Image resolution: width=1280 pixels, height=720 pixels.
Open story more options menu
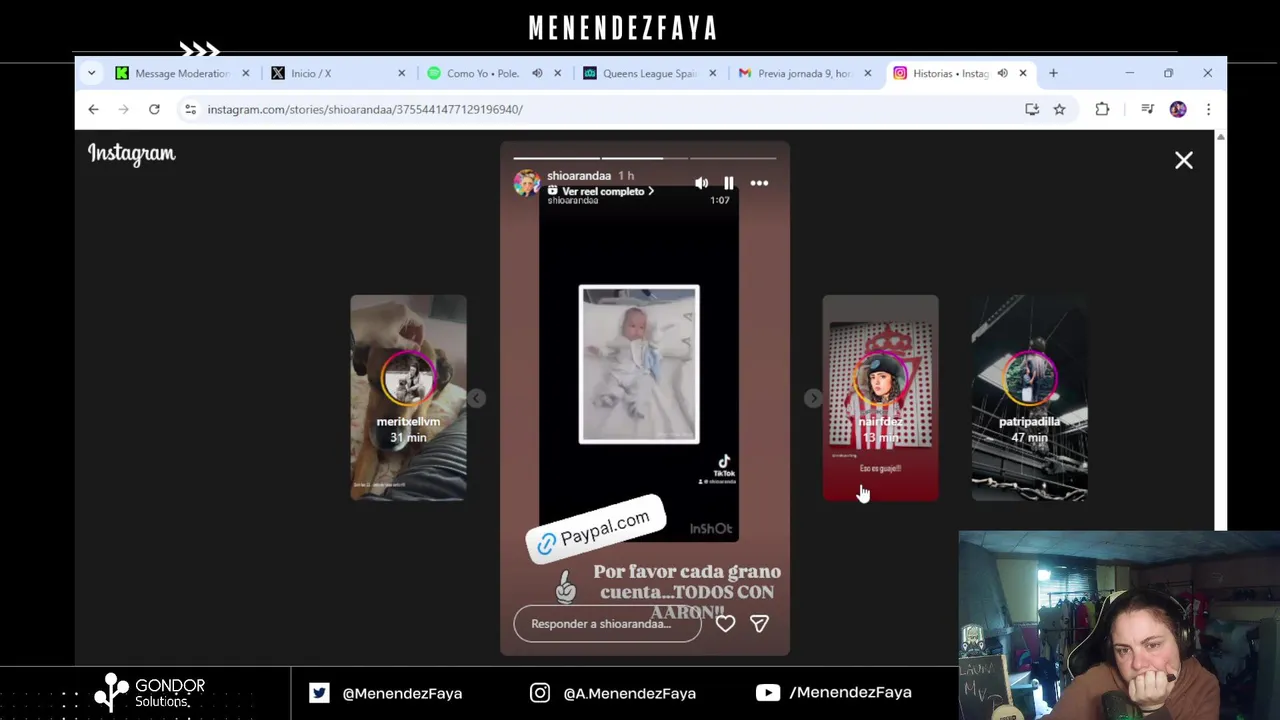[759, 183]
